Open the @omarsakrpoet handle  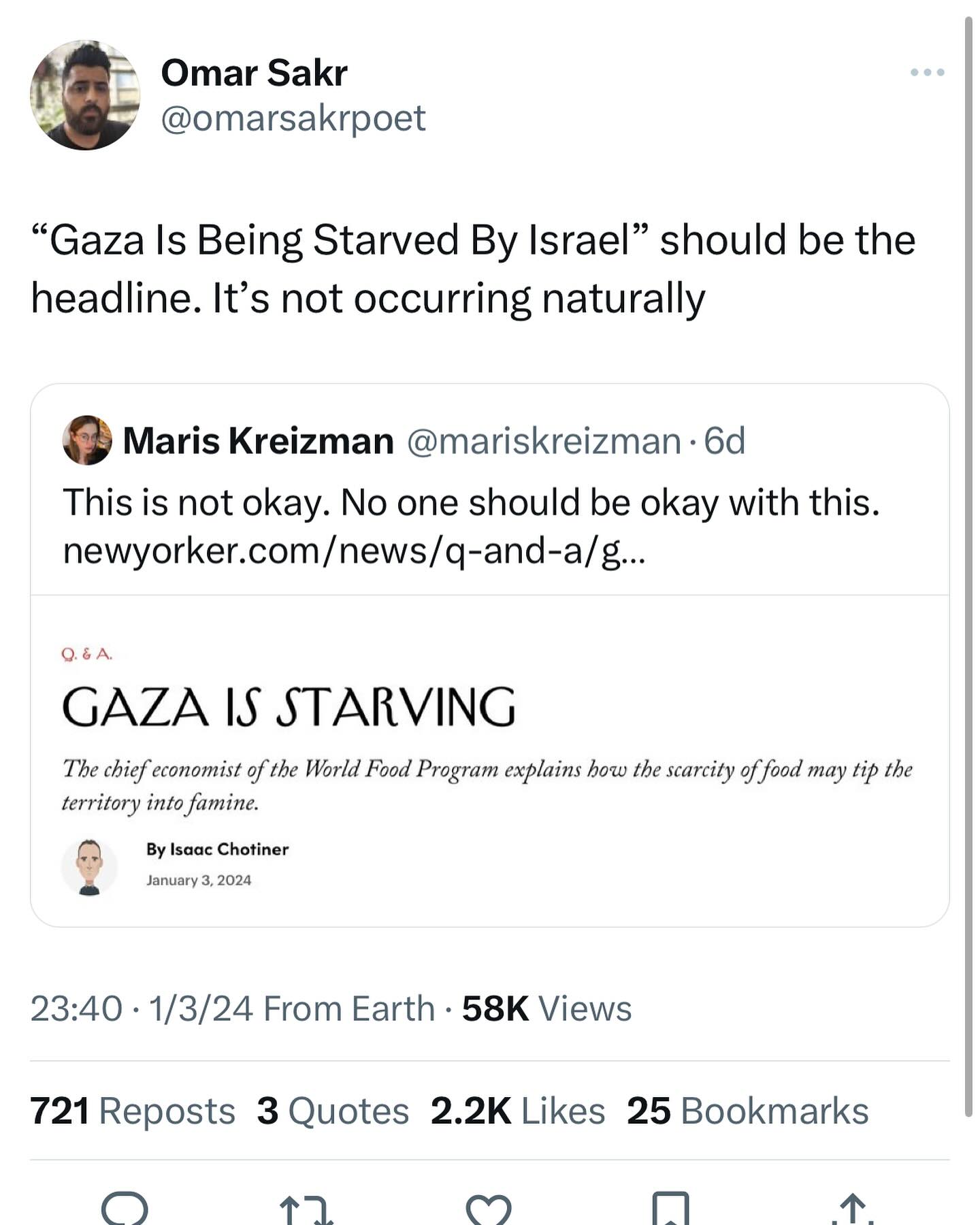point(293,118)
